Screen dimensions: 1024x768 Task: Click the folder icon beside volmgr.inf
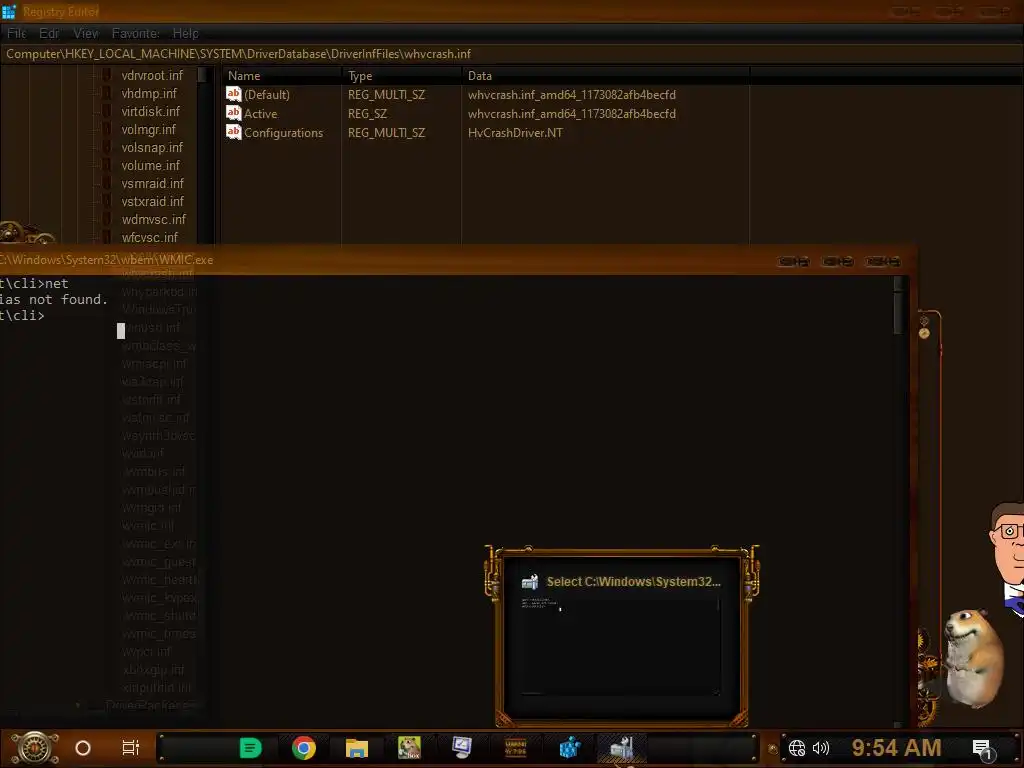(107, 129)
